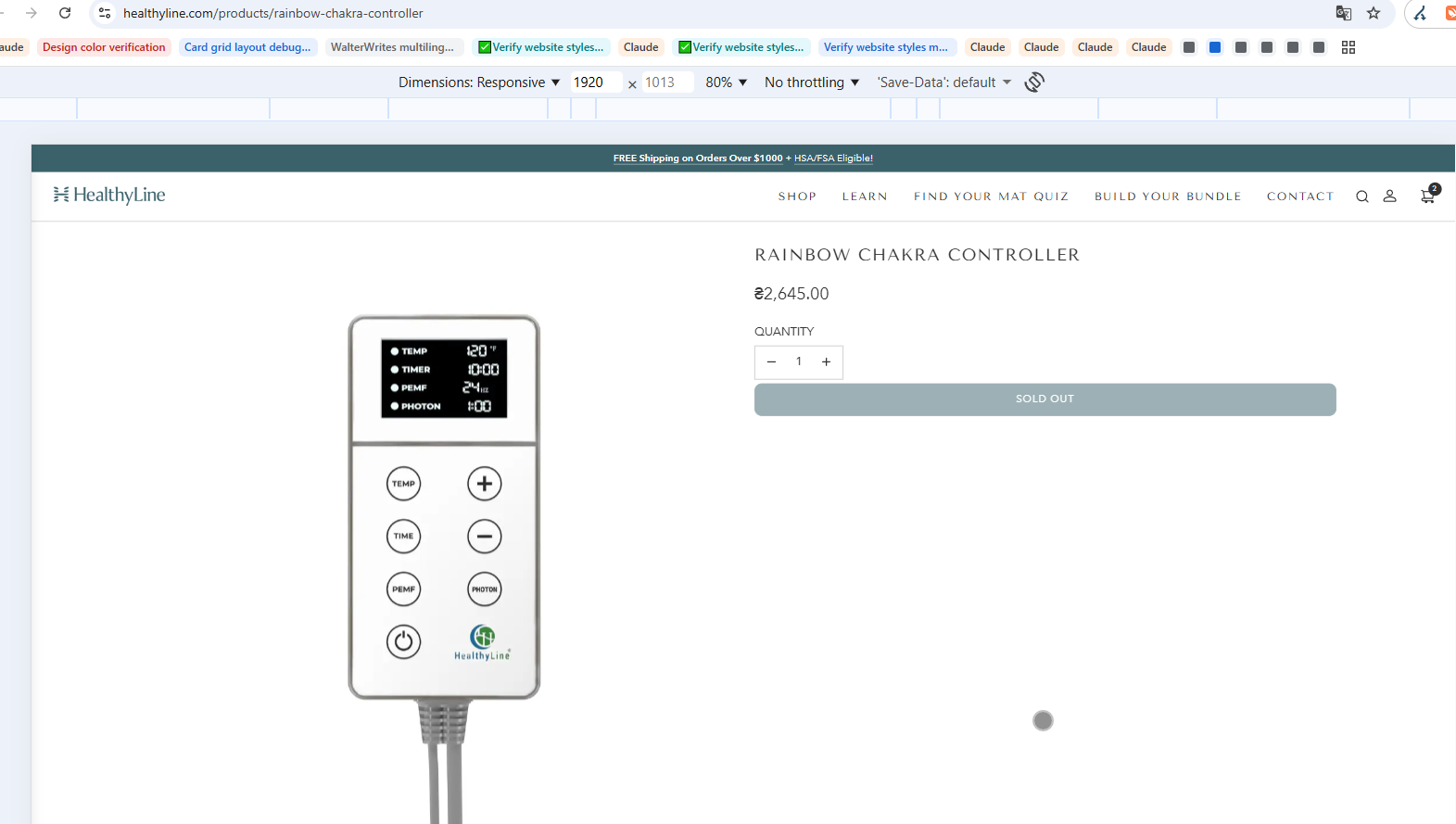Decrease quantity with the minus button
Screen dimensions: 1456x824
771,361
